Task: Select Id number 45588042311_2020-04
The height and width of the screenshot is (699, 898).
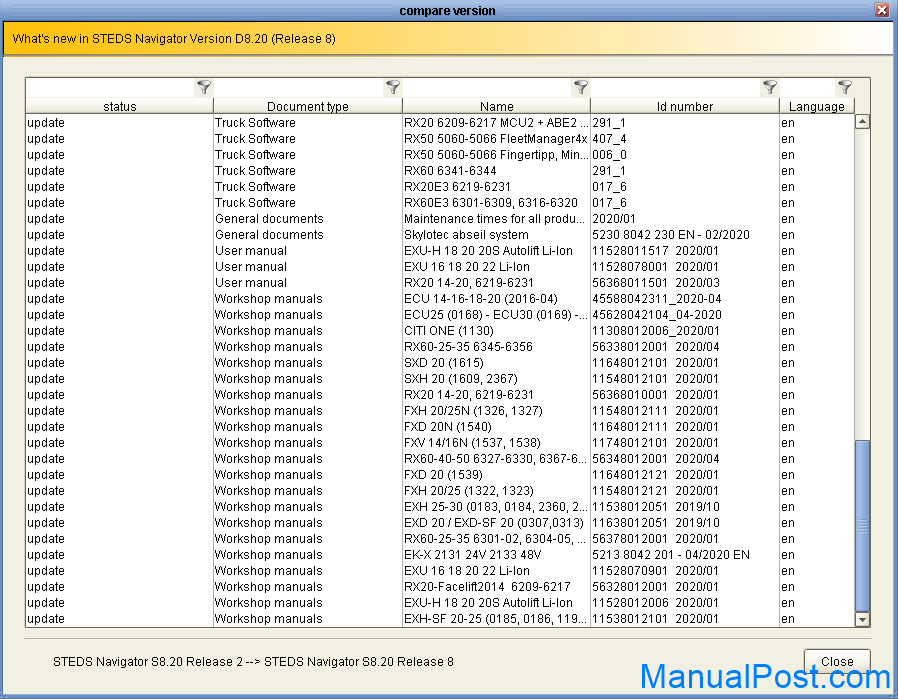Action: click(657, 299)
